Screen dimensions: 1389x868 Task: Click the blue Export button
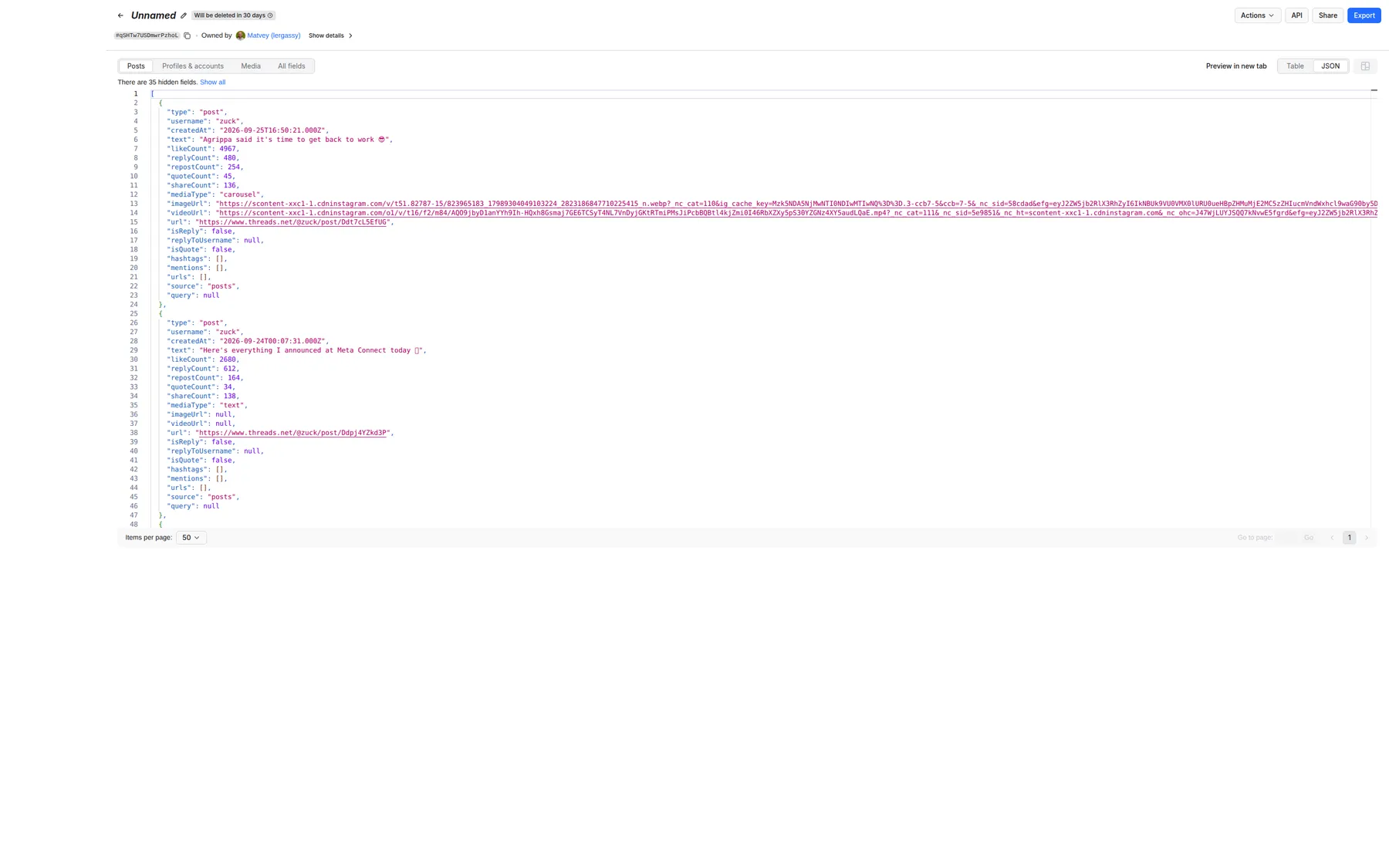[1364, 15]
